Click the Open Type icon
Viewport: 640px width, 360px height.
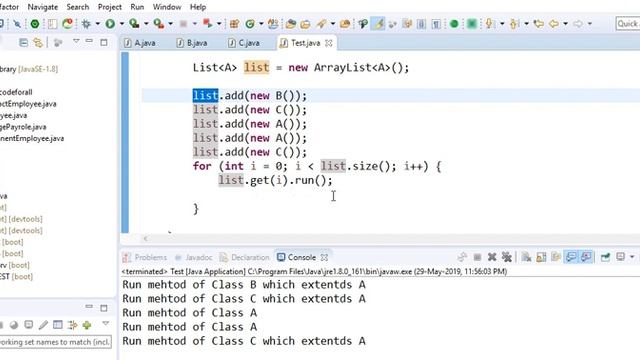coord(291,24)
